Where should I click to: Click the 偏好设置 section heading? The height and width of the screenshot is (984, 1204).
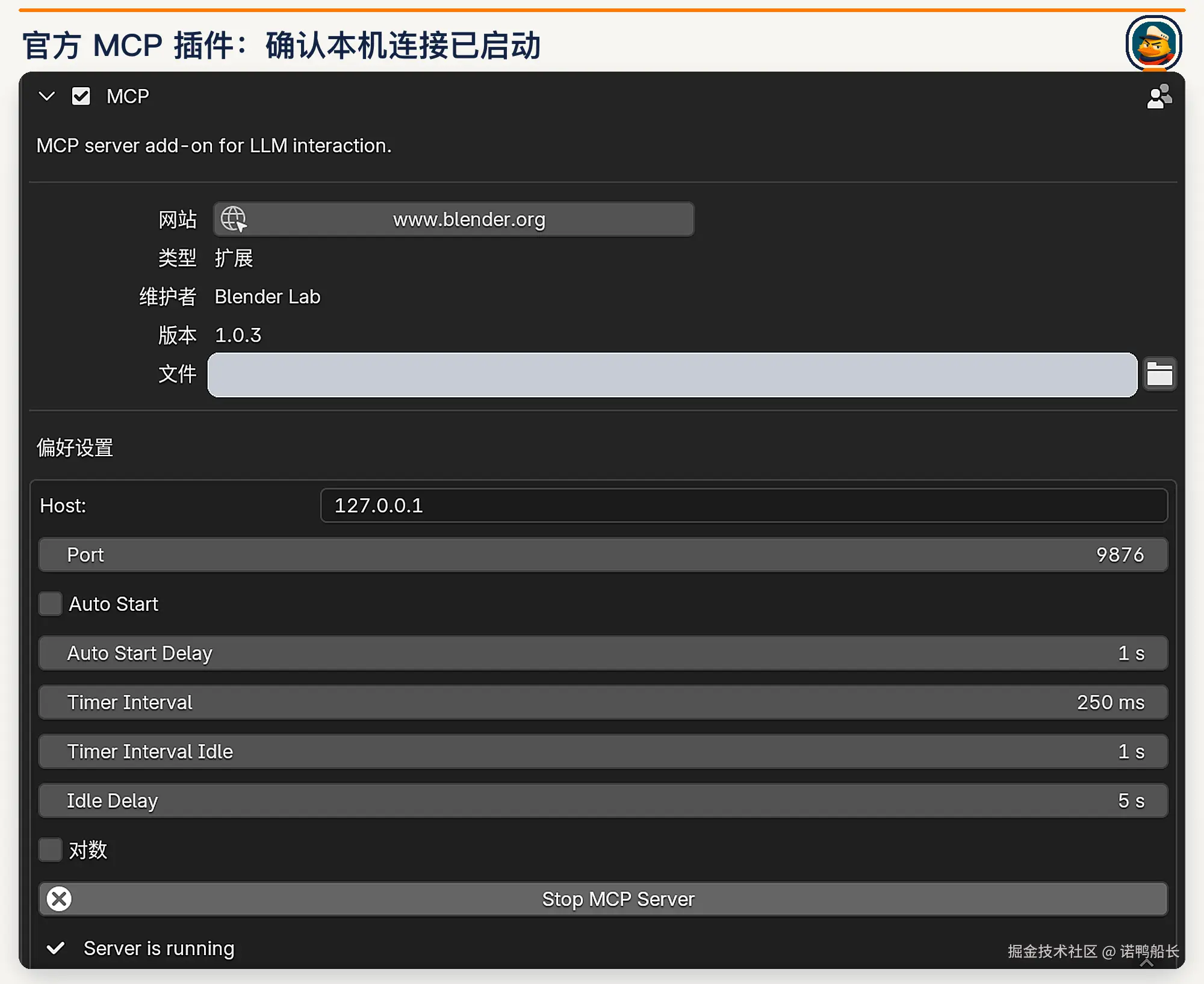75,448
